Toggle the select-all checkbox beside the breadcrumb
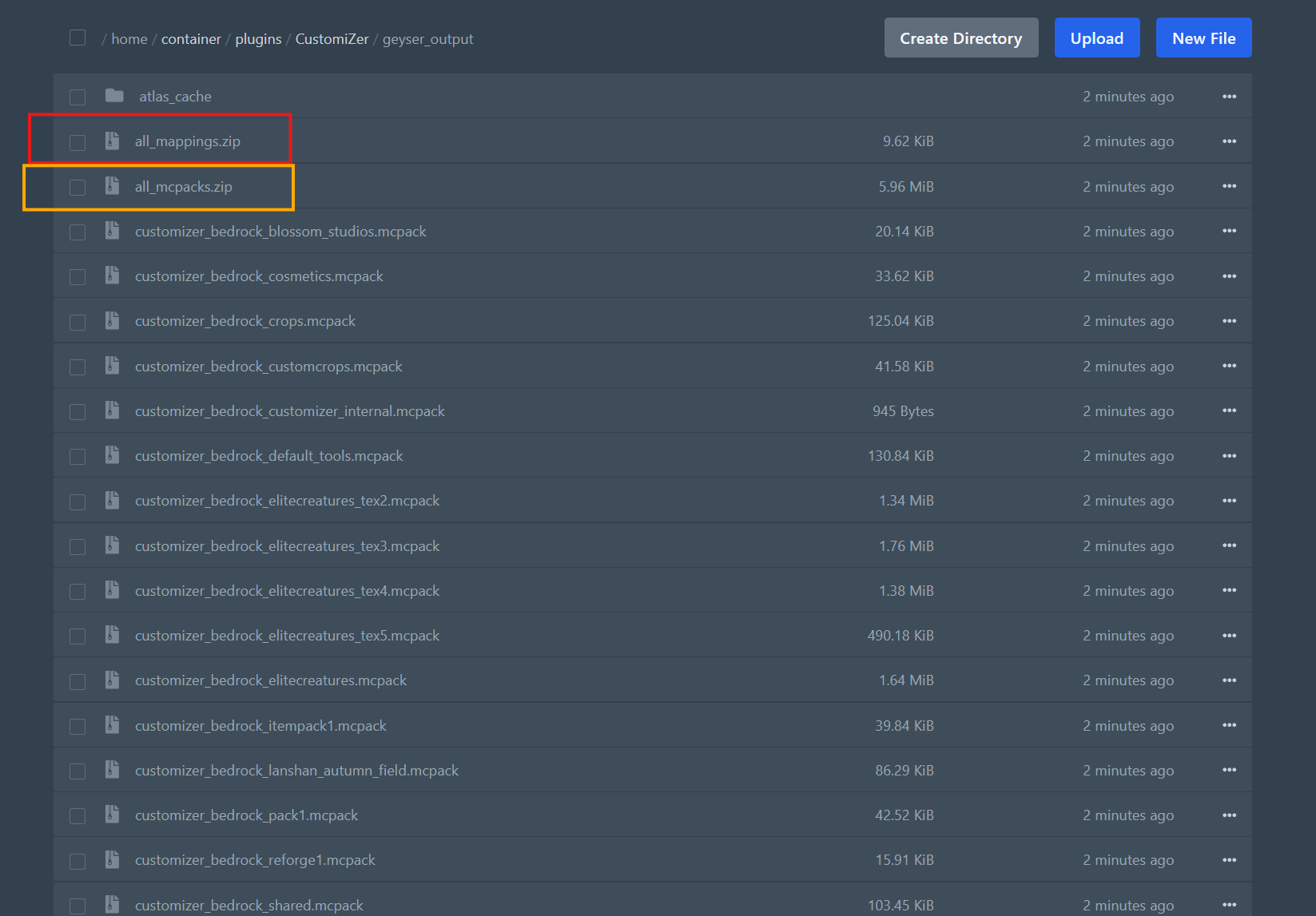 click(x=78, y=38)
